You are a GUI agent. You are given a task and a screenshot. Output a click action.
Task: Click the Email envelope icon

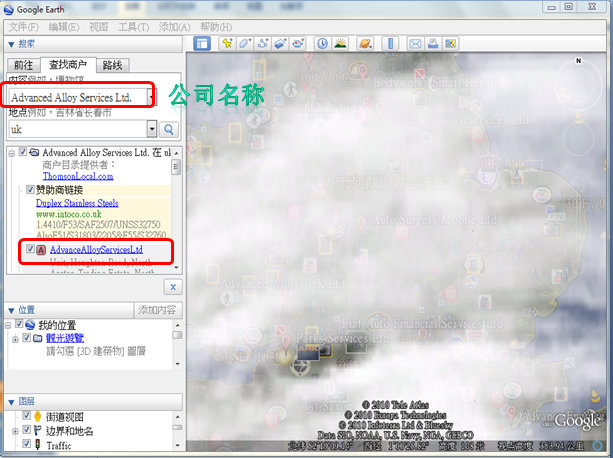pos(415,43)
